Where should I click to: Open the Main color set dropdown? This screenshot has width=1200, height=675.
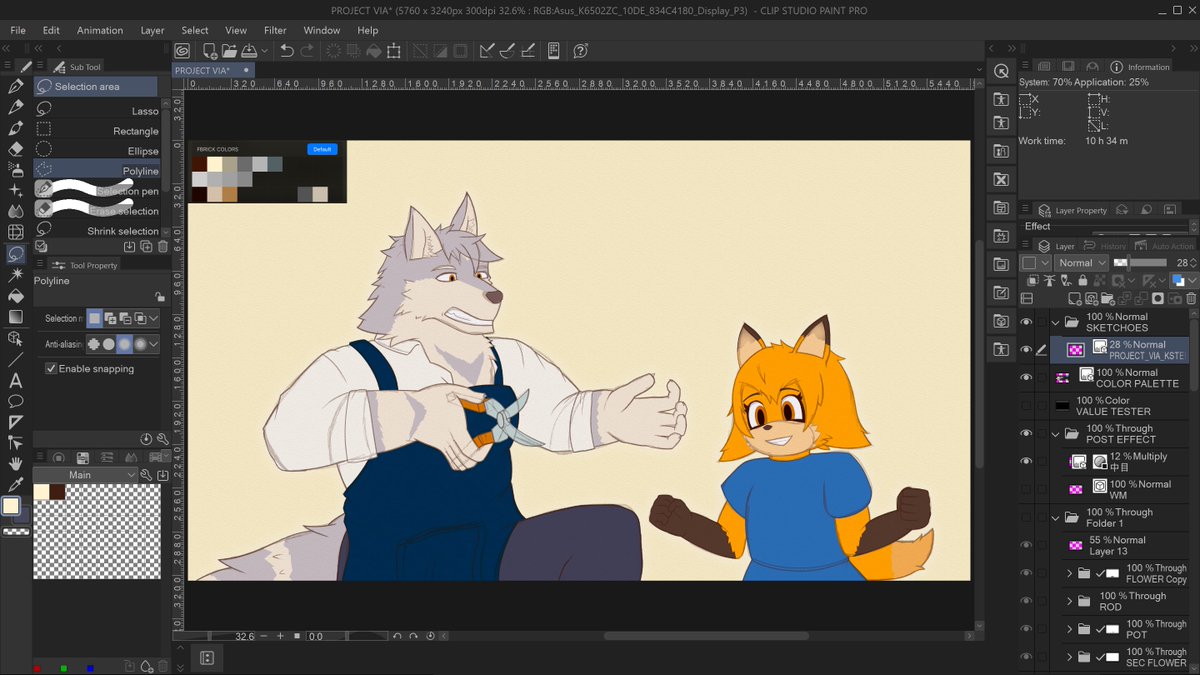85,475
